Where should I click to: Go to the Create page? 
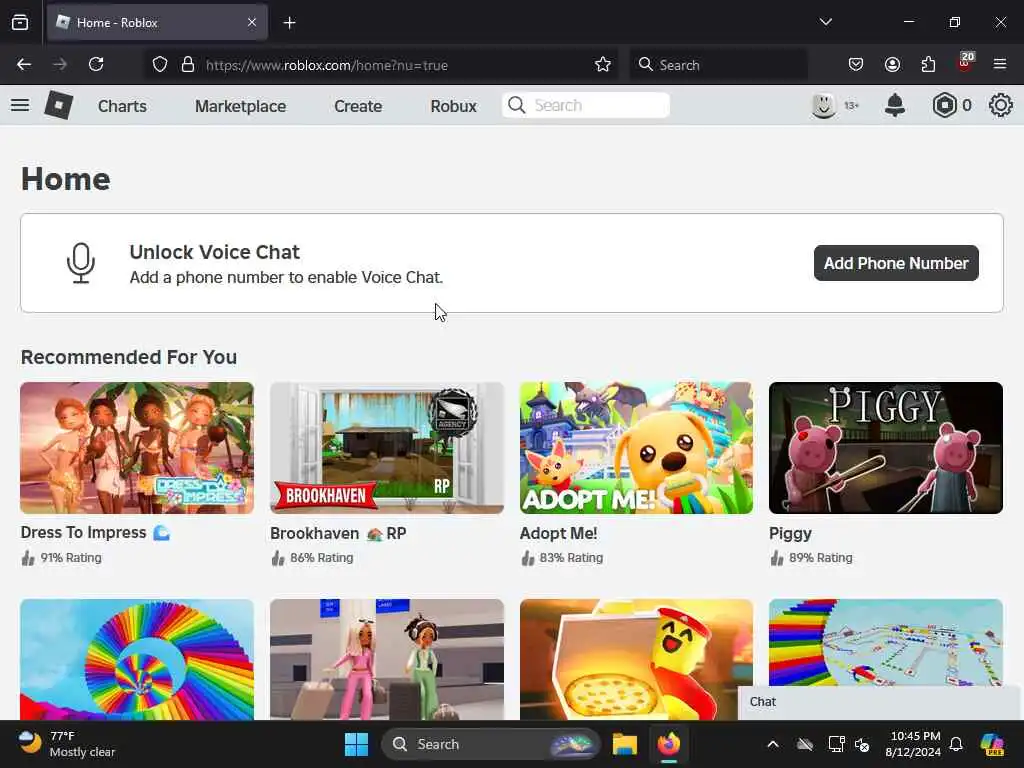[358, 106]
